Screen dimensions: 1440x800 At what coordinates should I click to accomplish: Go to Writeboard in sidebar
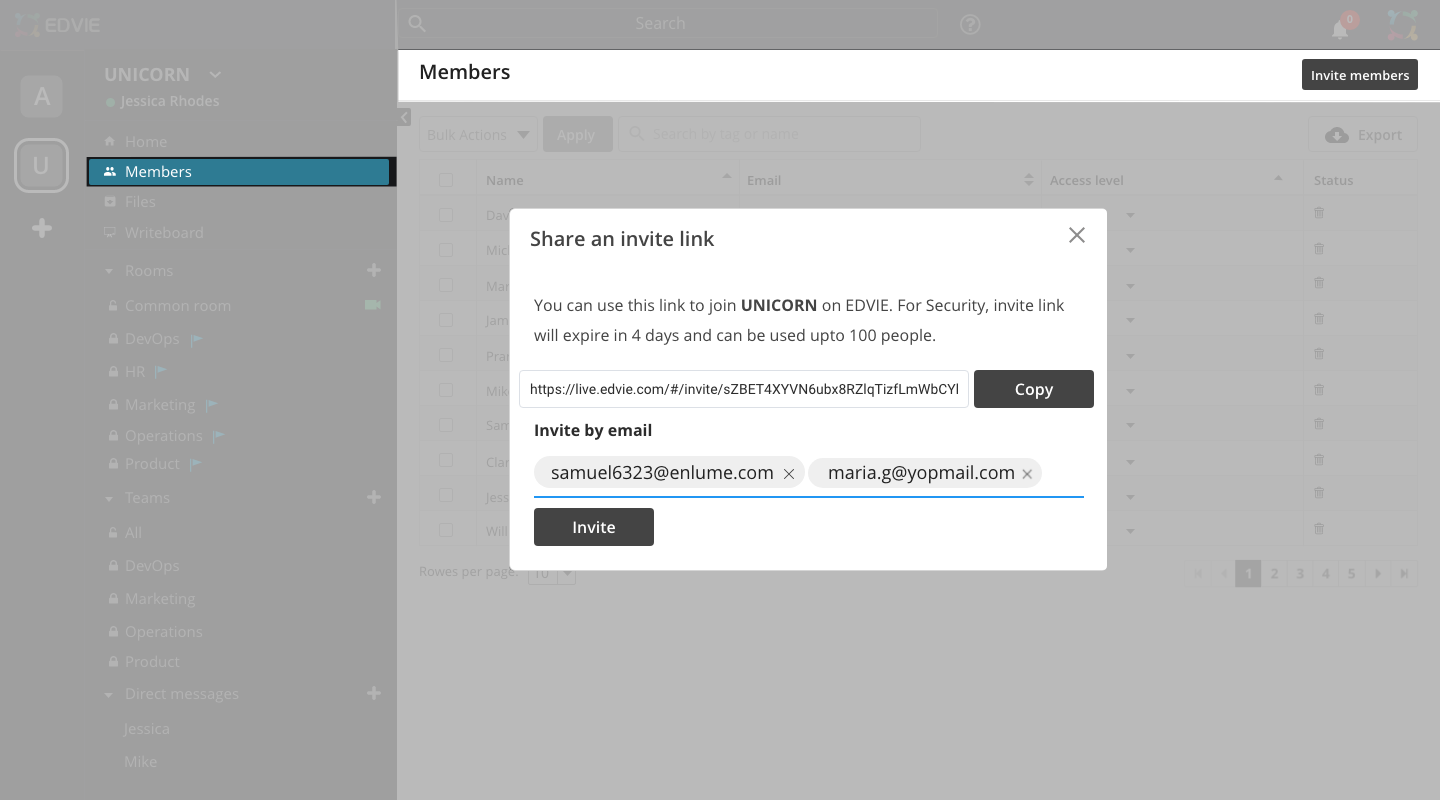click(x=163, y=233)
